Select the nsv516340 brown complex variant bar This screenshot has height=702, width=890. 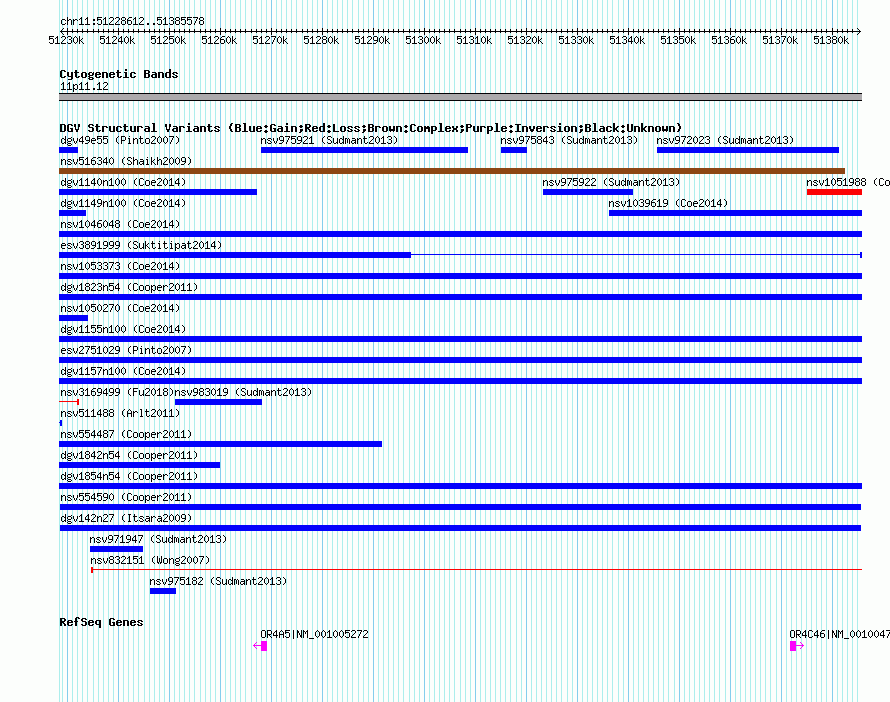coord(452,171)
